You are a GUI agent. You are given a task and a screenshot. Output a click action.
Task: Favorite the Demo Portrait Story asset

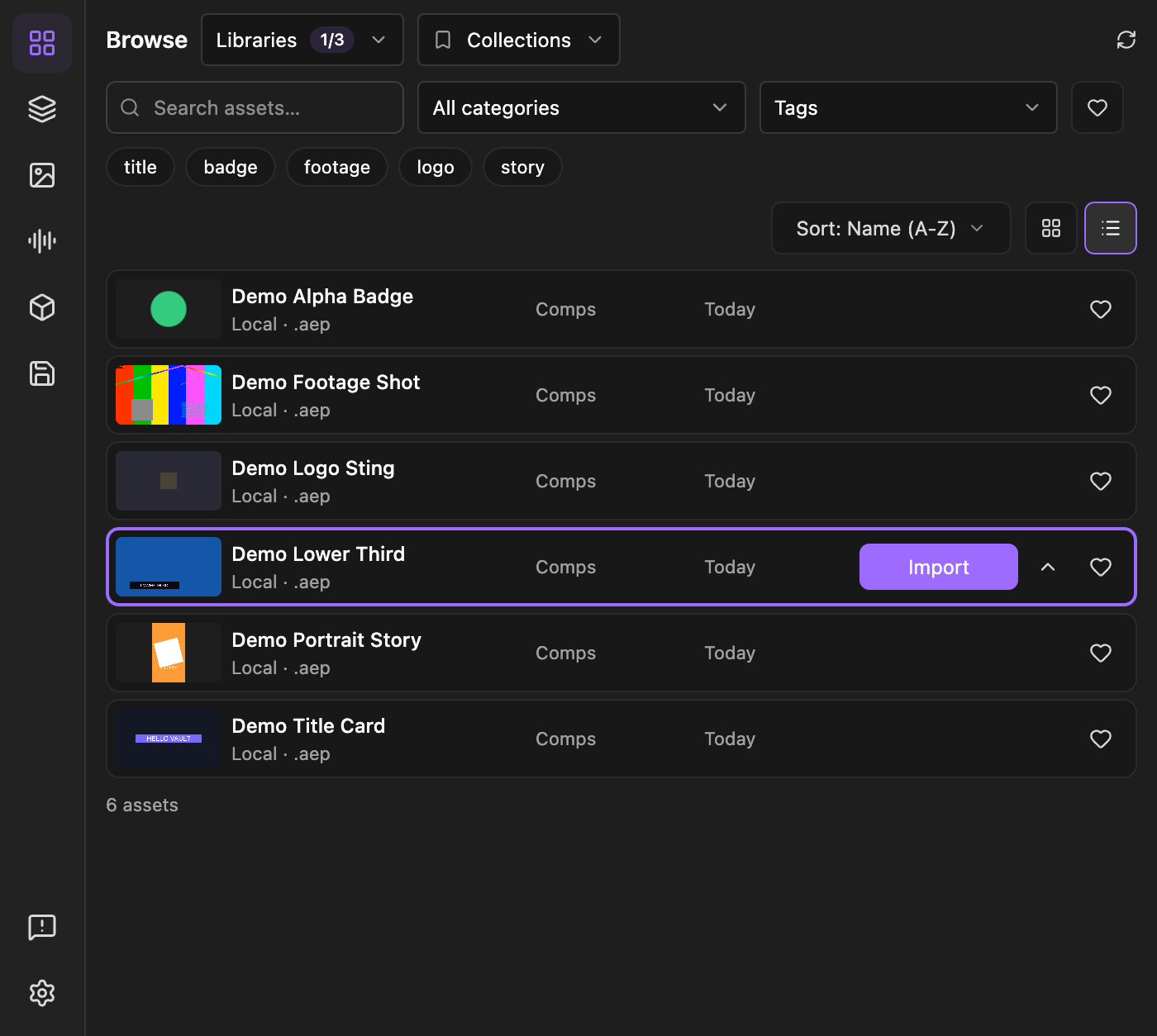pos(1101,653)
